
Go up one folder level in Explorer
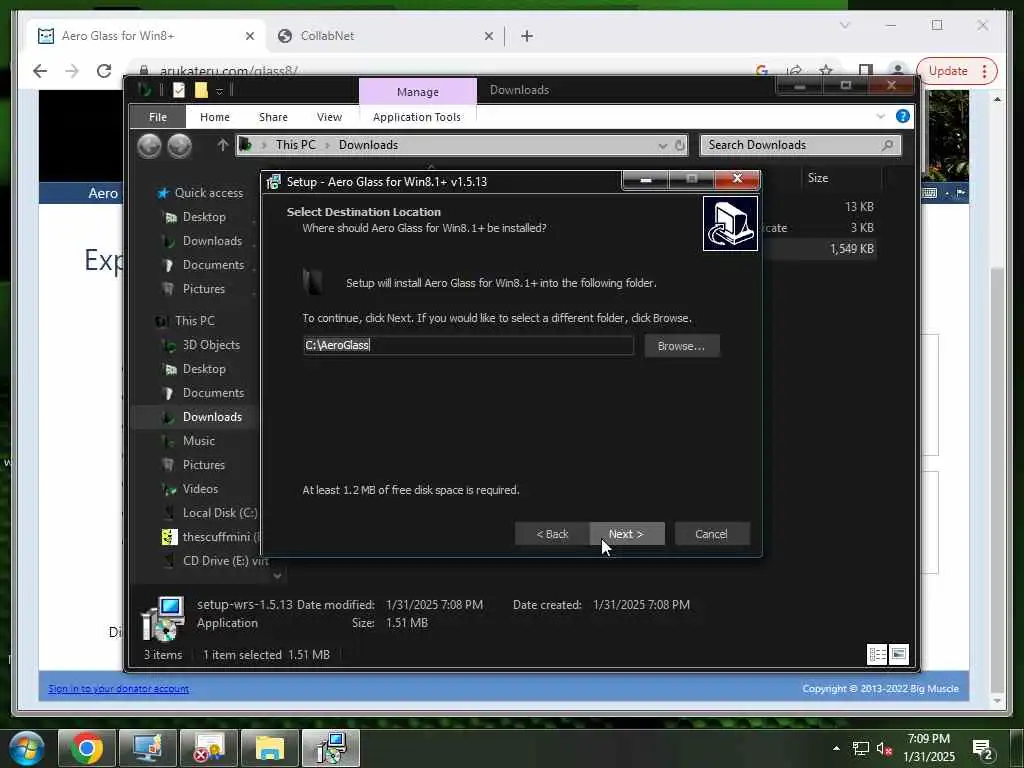(x=222, y=145)
